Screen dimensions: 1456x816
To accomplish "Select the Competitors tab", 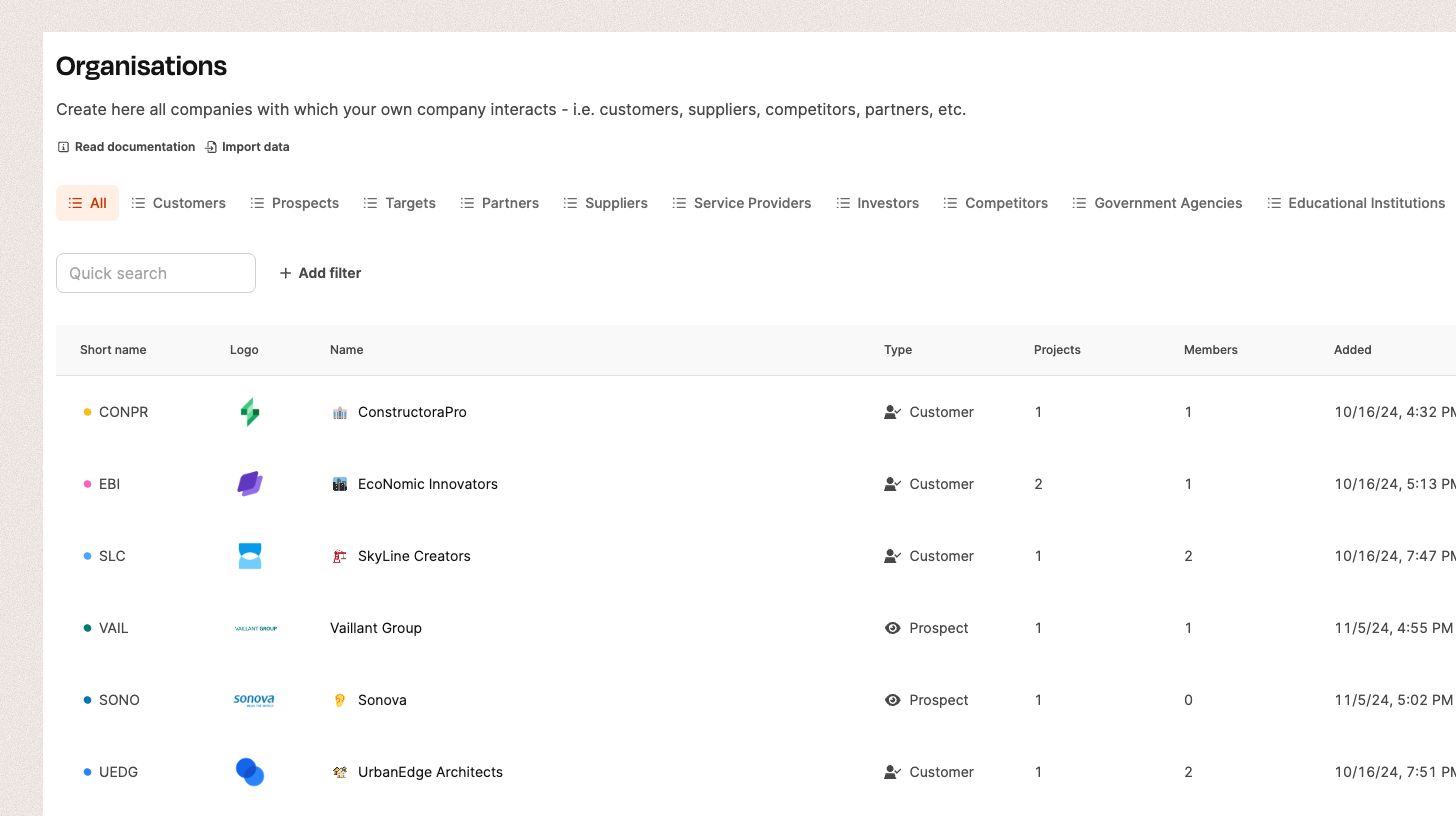I will [x=996, y=203].
